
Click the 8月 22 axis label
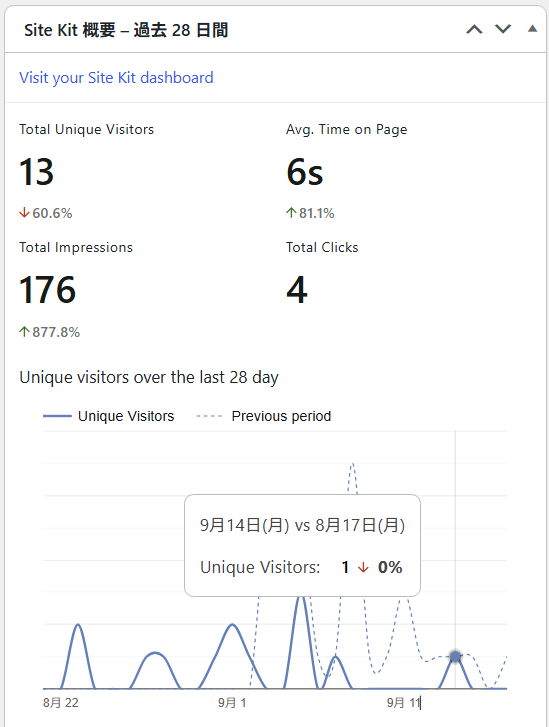coord(61,703)
